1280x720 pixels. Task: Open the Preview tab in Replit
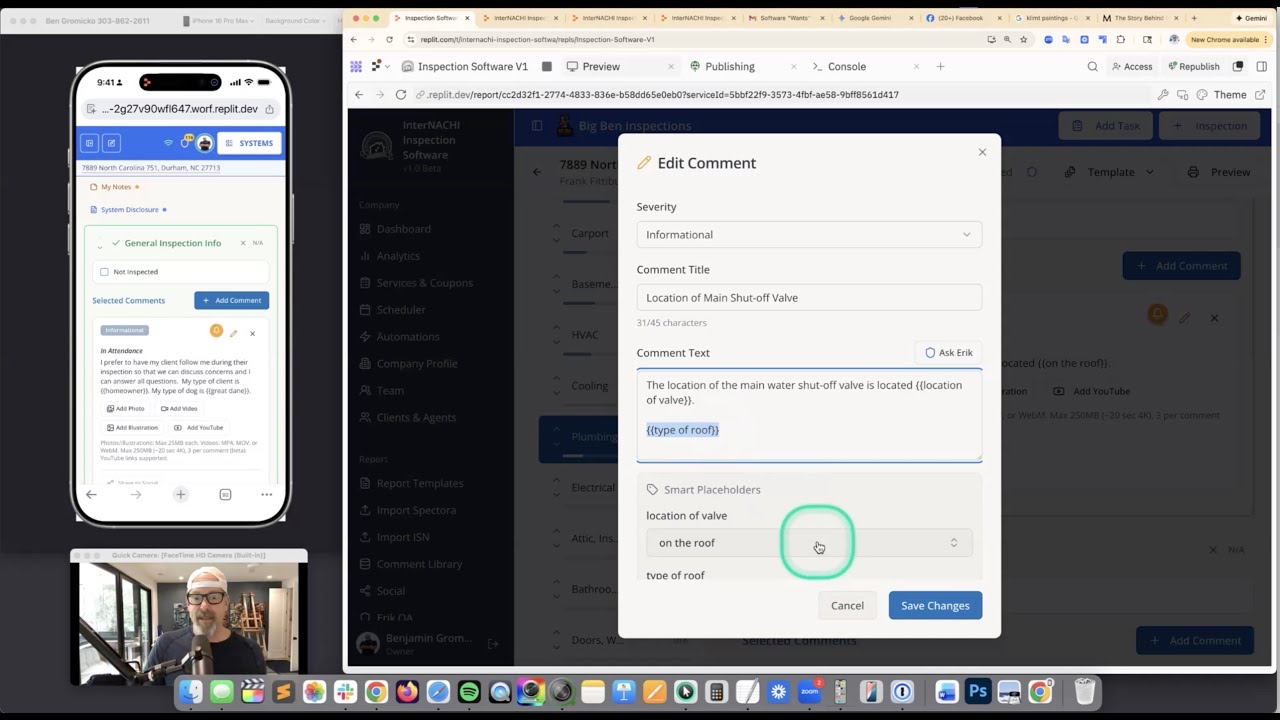601,66
